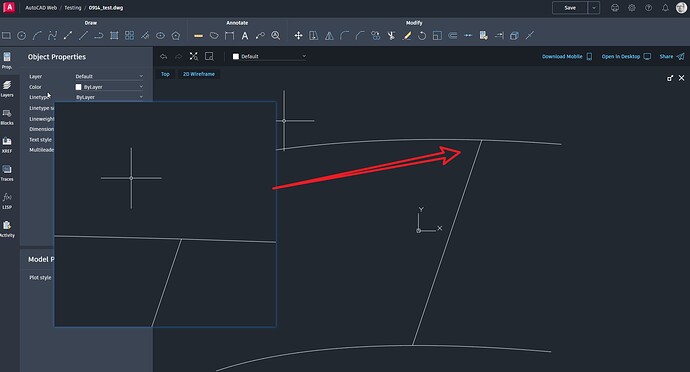The image size is (690, 372).
Task: Click the Zoom Window icon
Action: point(209,56)
